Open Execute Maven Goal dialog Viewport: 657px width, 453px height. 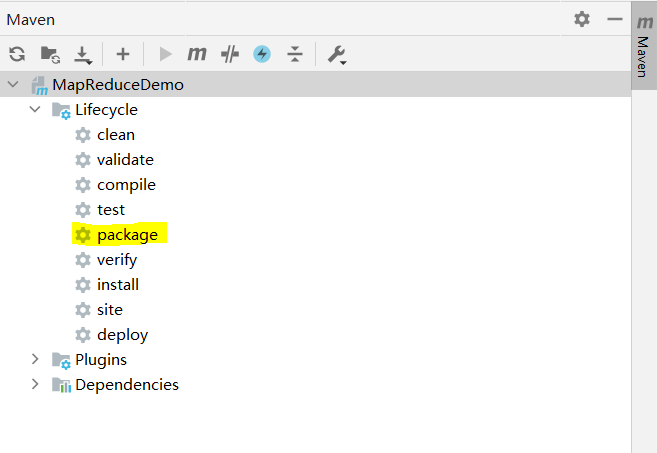(197, 54)
